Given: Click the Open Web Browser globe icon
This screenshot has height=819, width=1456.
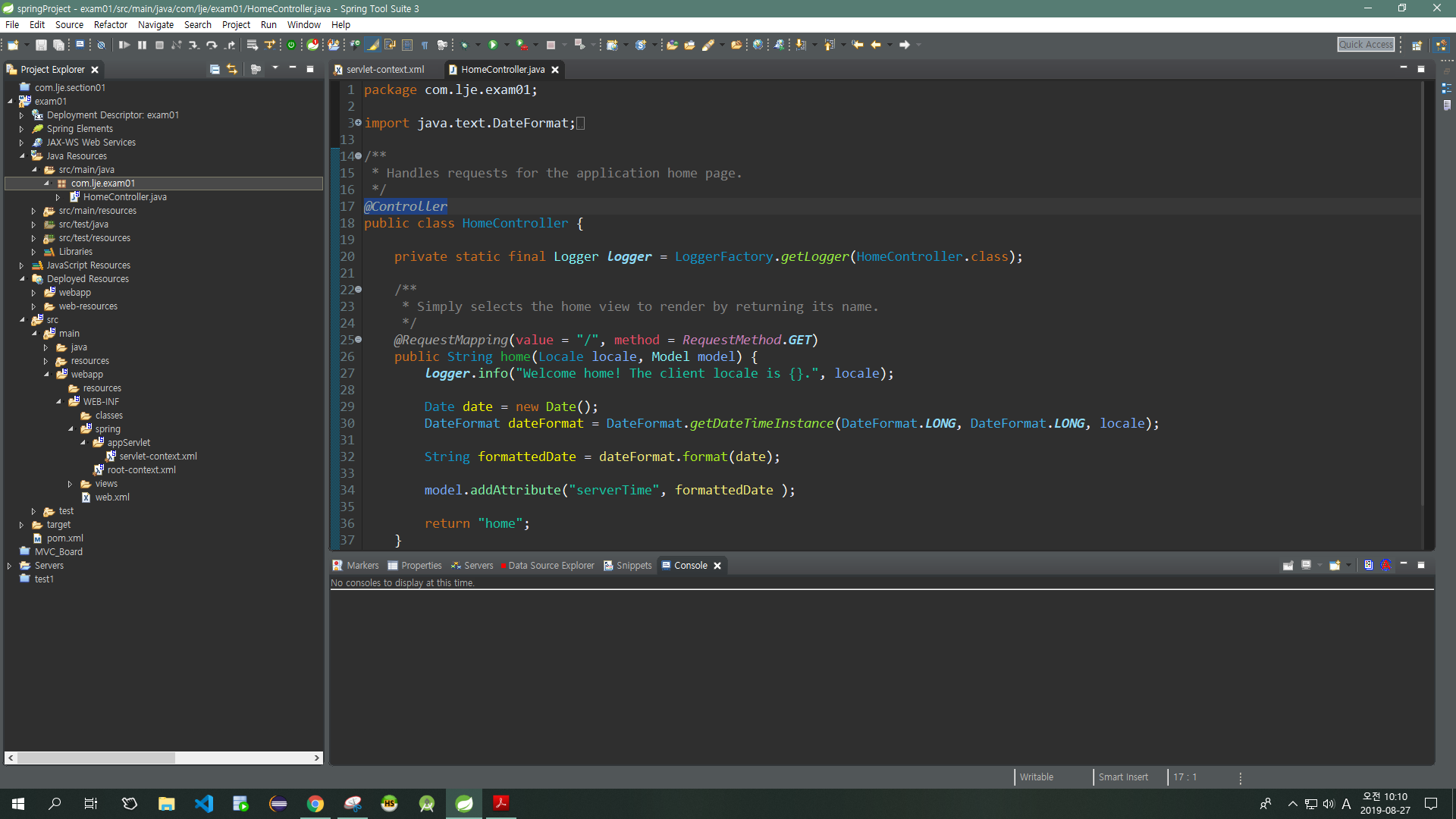Looking at the screenshot, I should 758,45.
